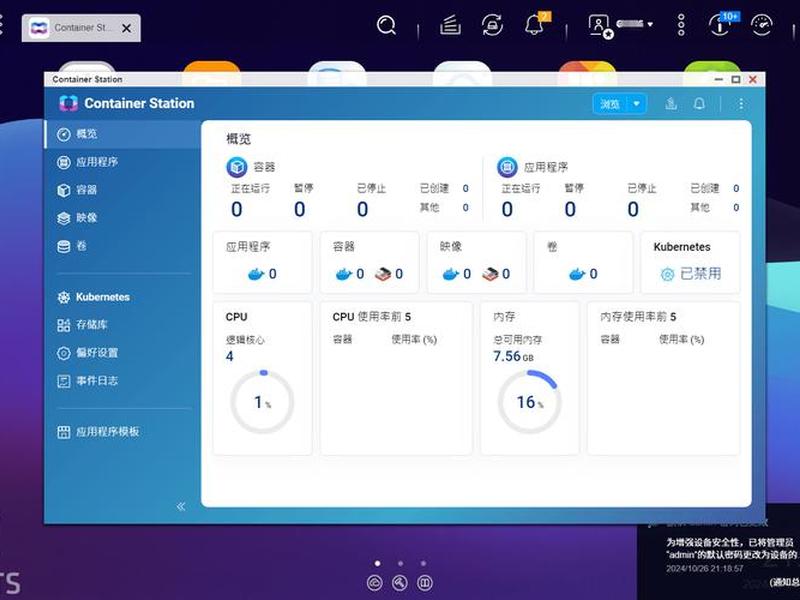
Task: Click the 应用程序 round icon in overview
Action: [x=507, y=167]
